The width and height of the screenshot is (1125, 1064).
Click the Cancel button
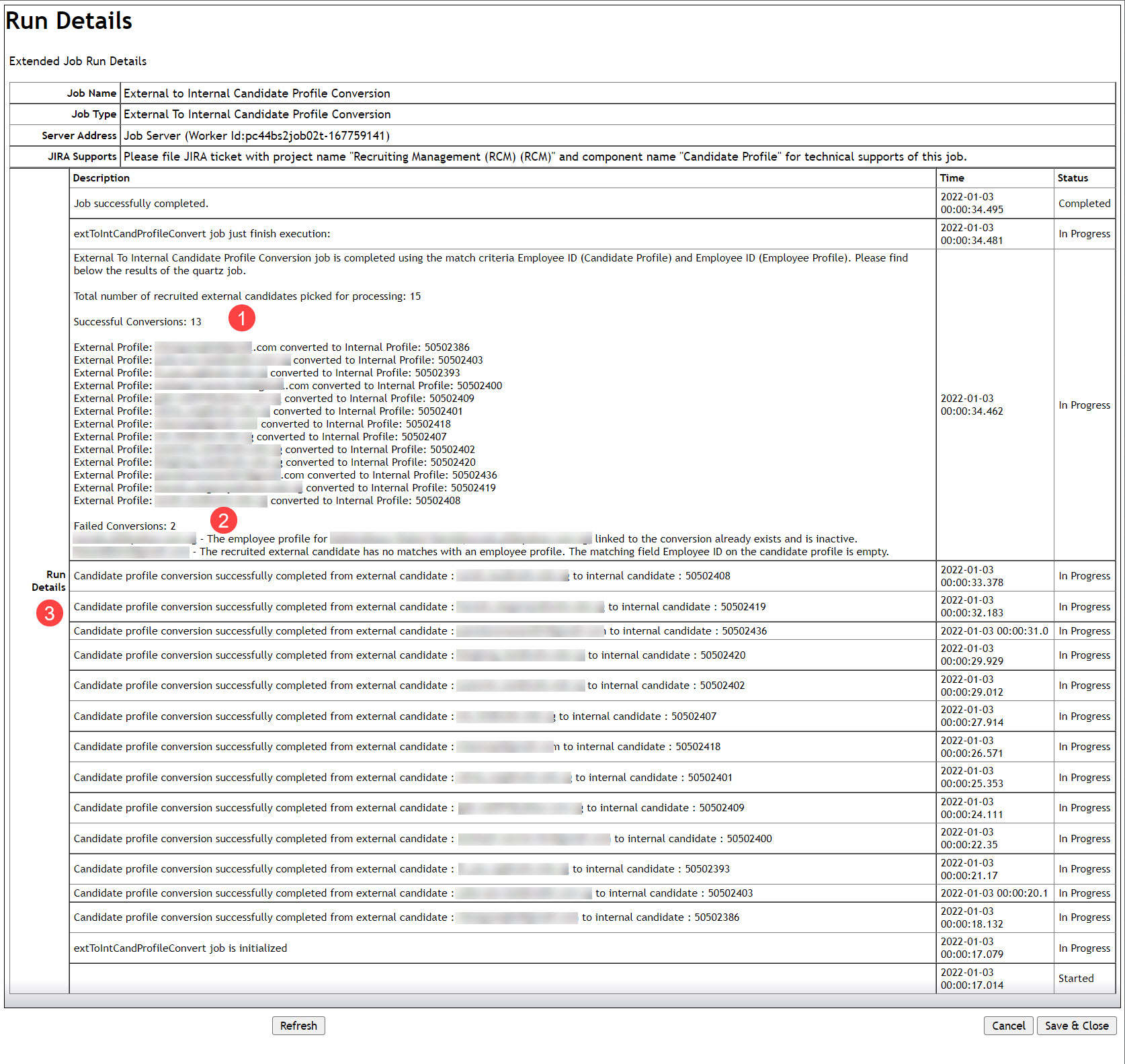pos(1008,1026)
